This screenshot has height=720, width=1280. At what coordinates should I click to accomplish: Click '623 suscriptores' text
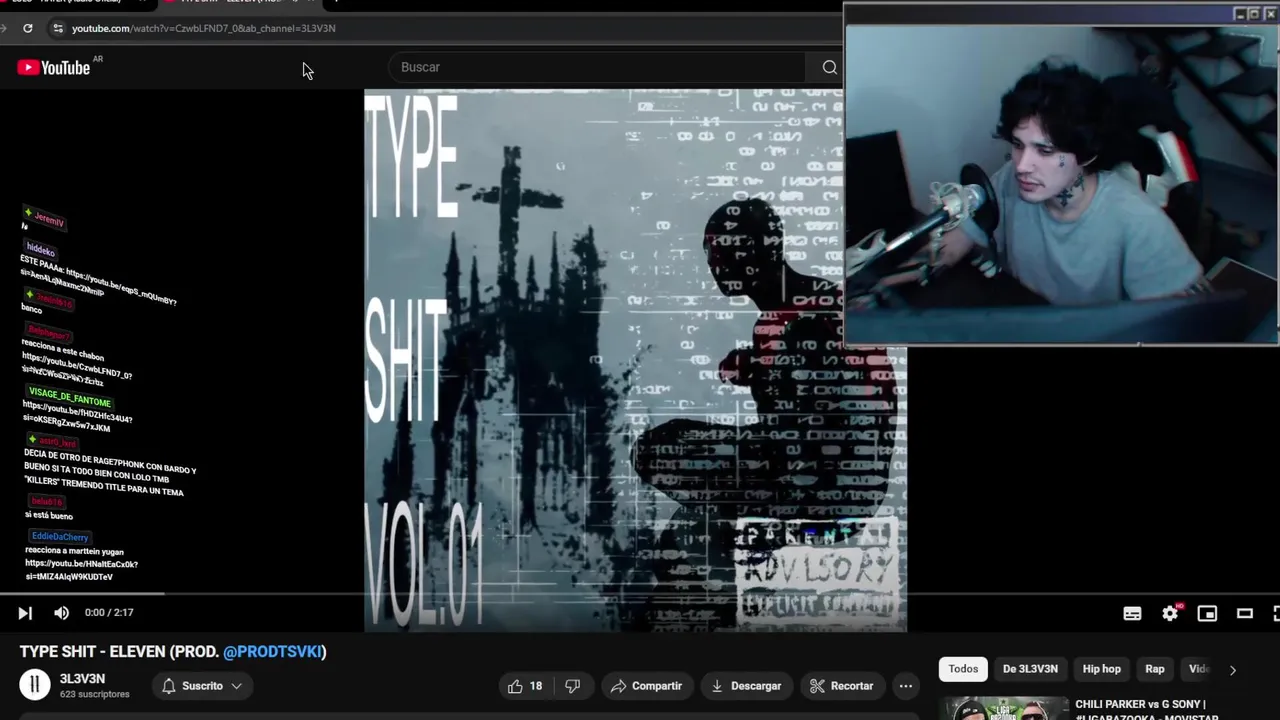94,694
